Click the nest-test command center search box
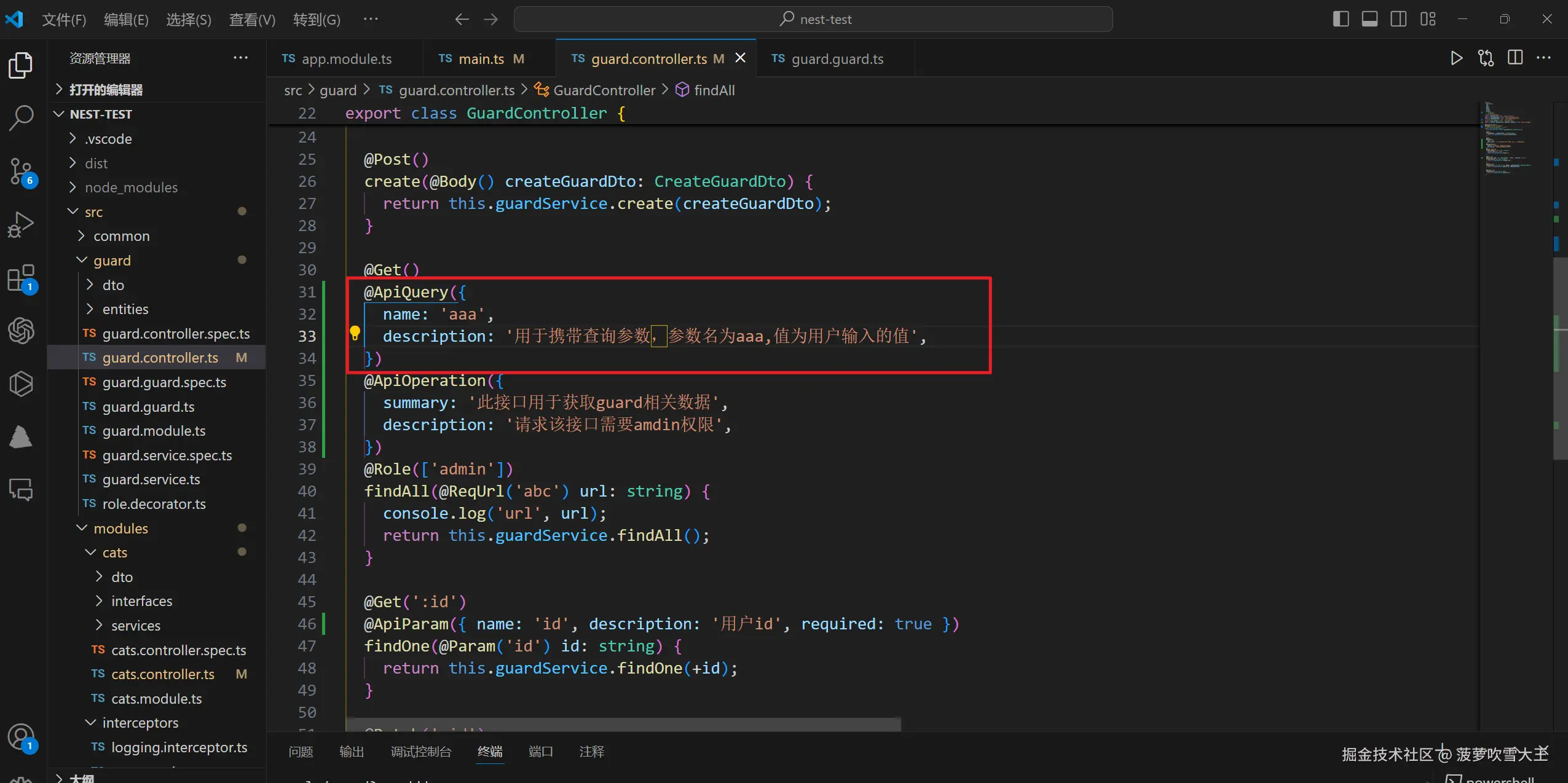This screenshot has width=1568, height=783. 813,19
